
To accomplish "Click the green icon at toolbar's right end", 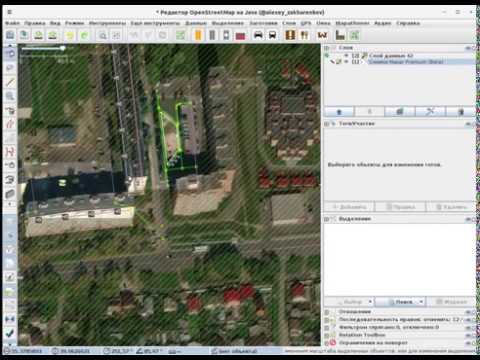I will coord(354,35).
